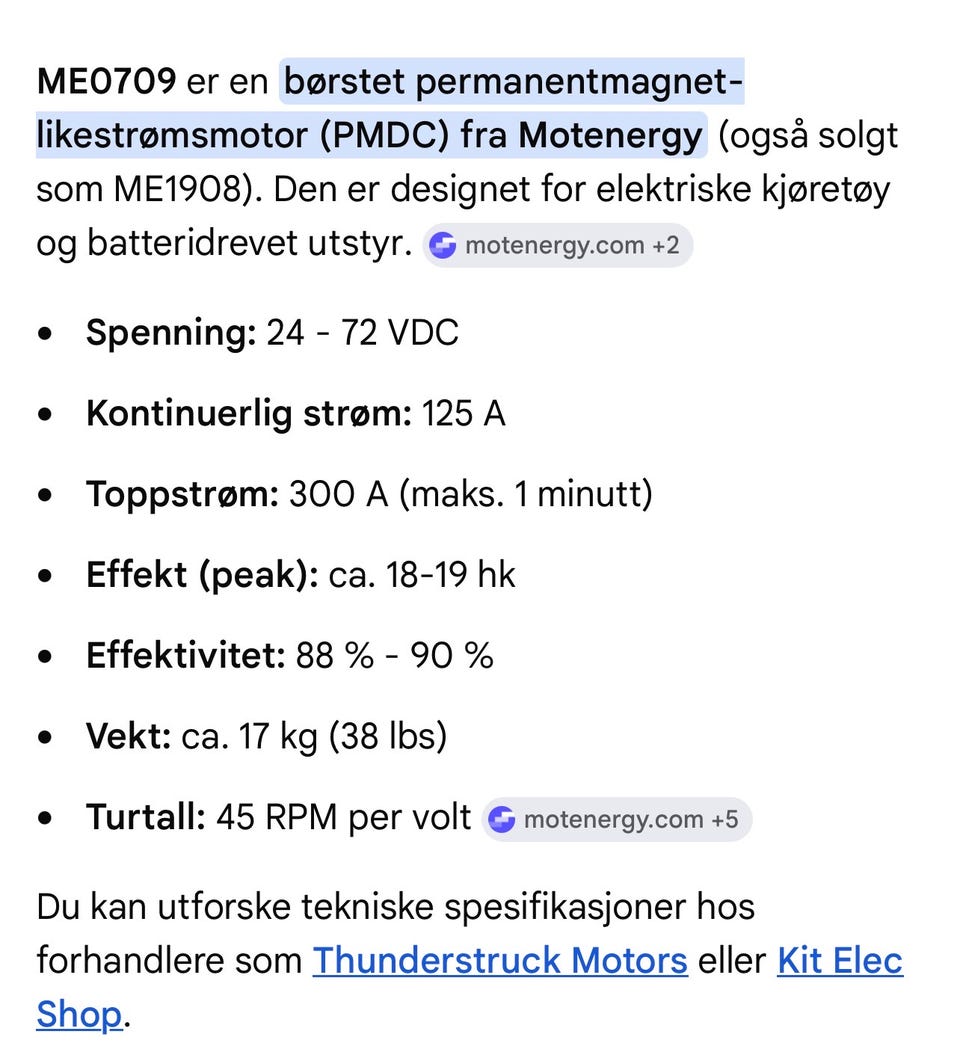Click the favicon in the motenergy.com +5 chip
This screenshot has width=960, height=1055.
click(x=502, y=820)
